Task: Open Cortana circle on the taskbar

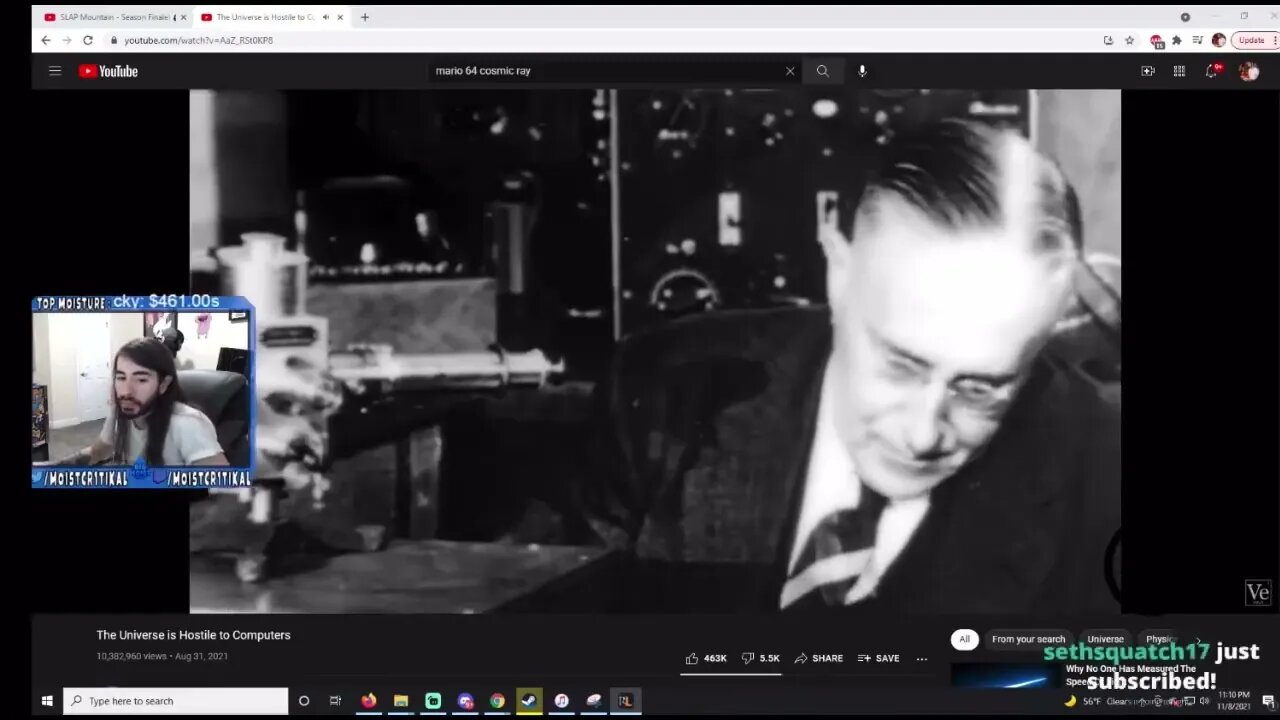Action: point(304,701)
